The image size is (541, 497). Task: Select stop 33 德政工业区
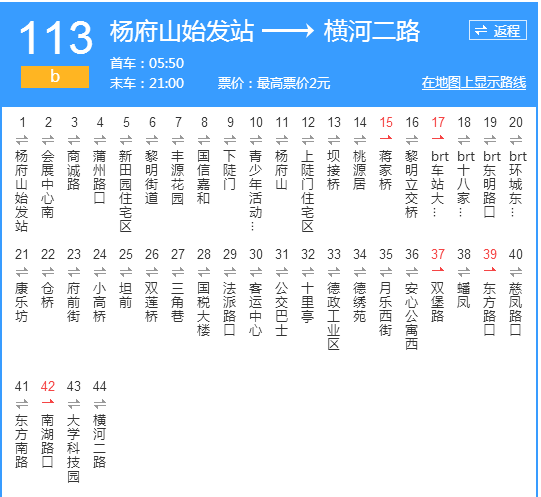click(x=334, y=316)
